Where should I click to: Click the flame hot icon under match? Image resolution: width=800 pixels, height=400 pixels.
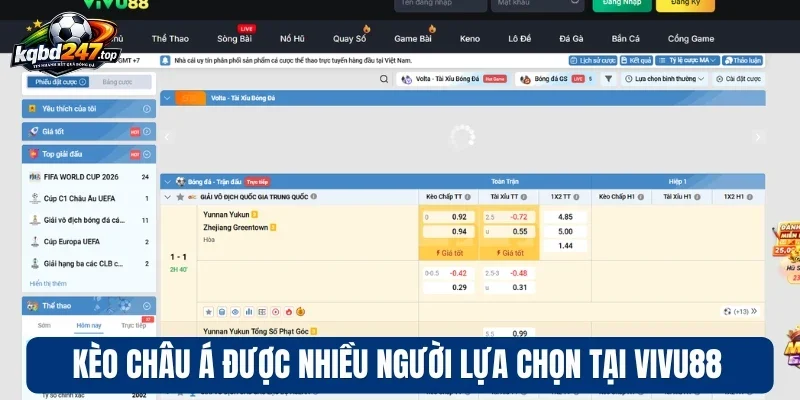(x=289, y=311)
